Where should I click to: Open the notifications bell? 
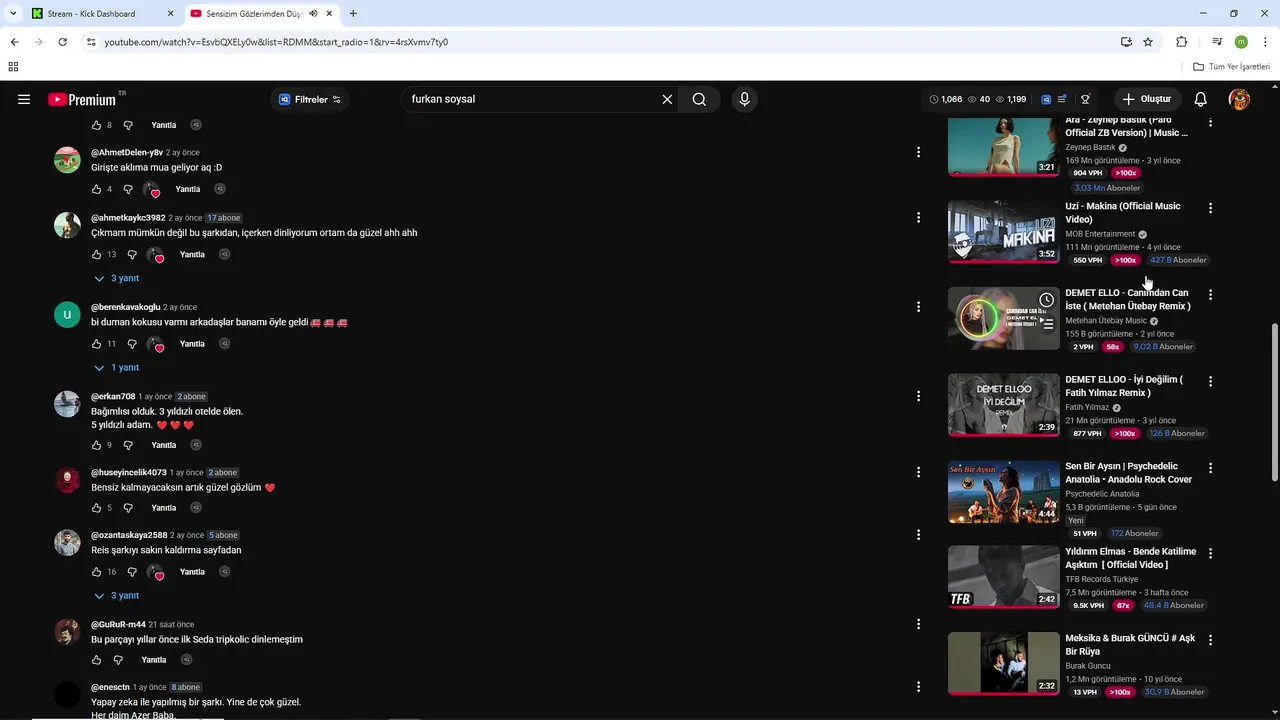tap(1201, 99)
